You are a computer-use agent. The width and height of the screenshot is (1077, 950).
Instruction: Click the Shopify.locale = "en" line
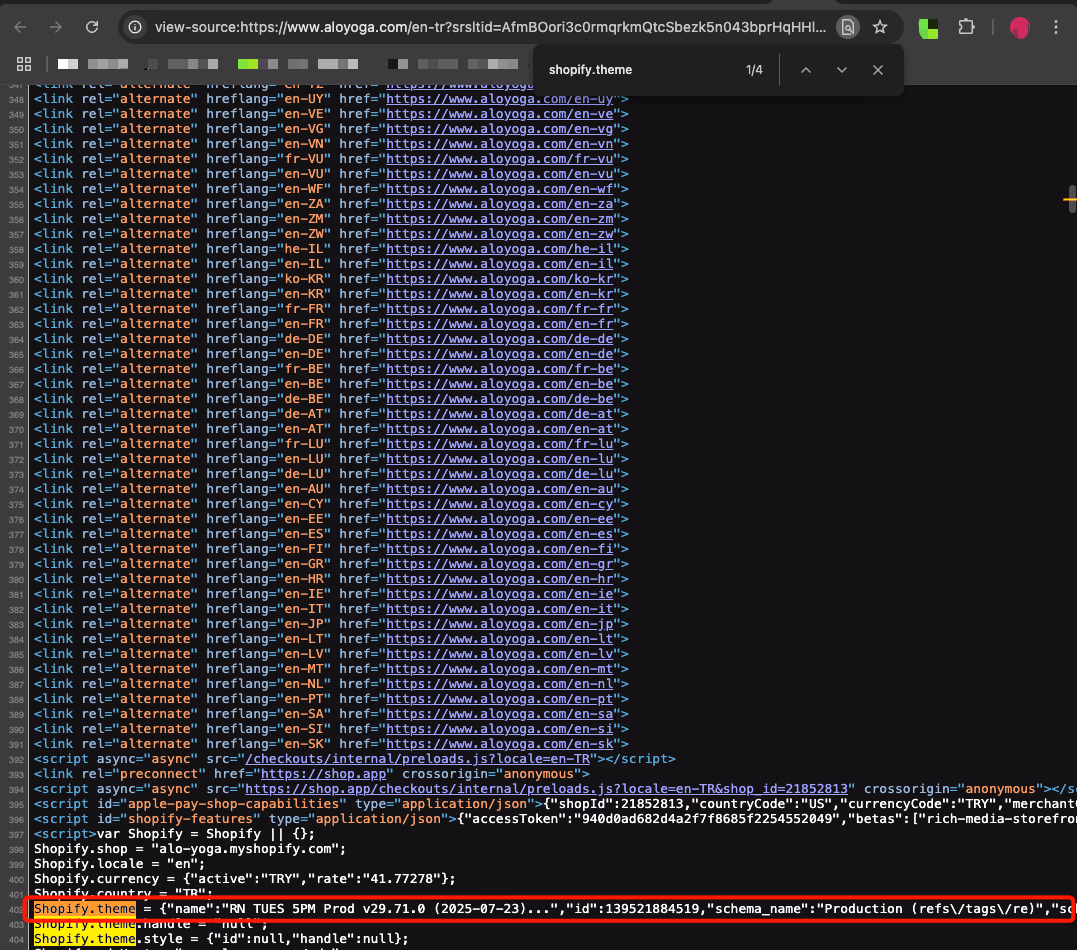pyautogui.click(x=120, y=864)
